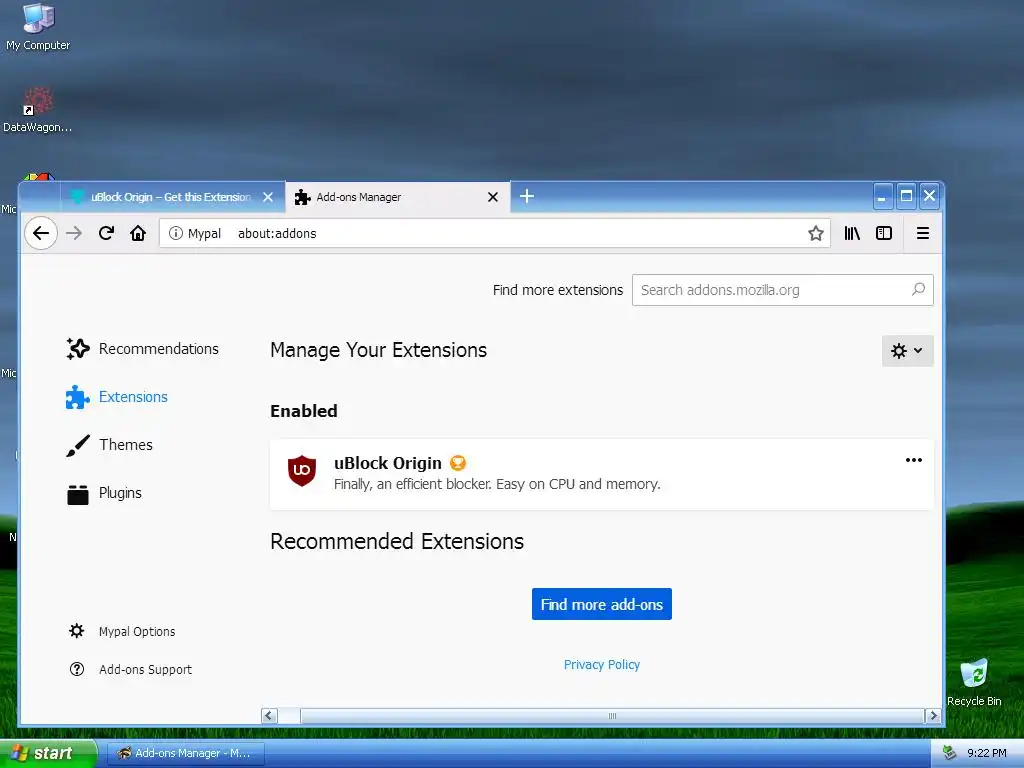Click the magnifier search icon
The image size is (1024, 768).
[918, 289]
